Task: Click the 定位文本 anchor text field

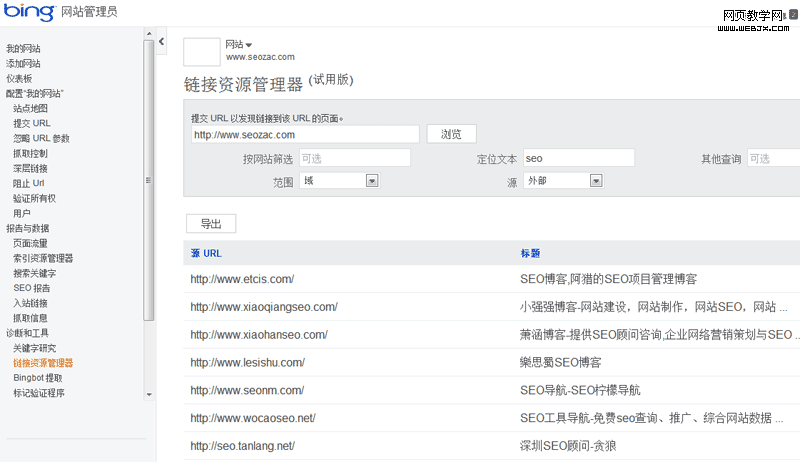Action: pyautogui.click(x=578, y=158)
